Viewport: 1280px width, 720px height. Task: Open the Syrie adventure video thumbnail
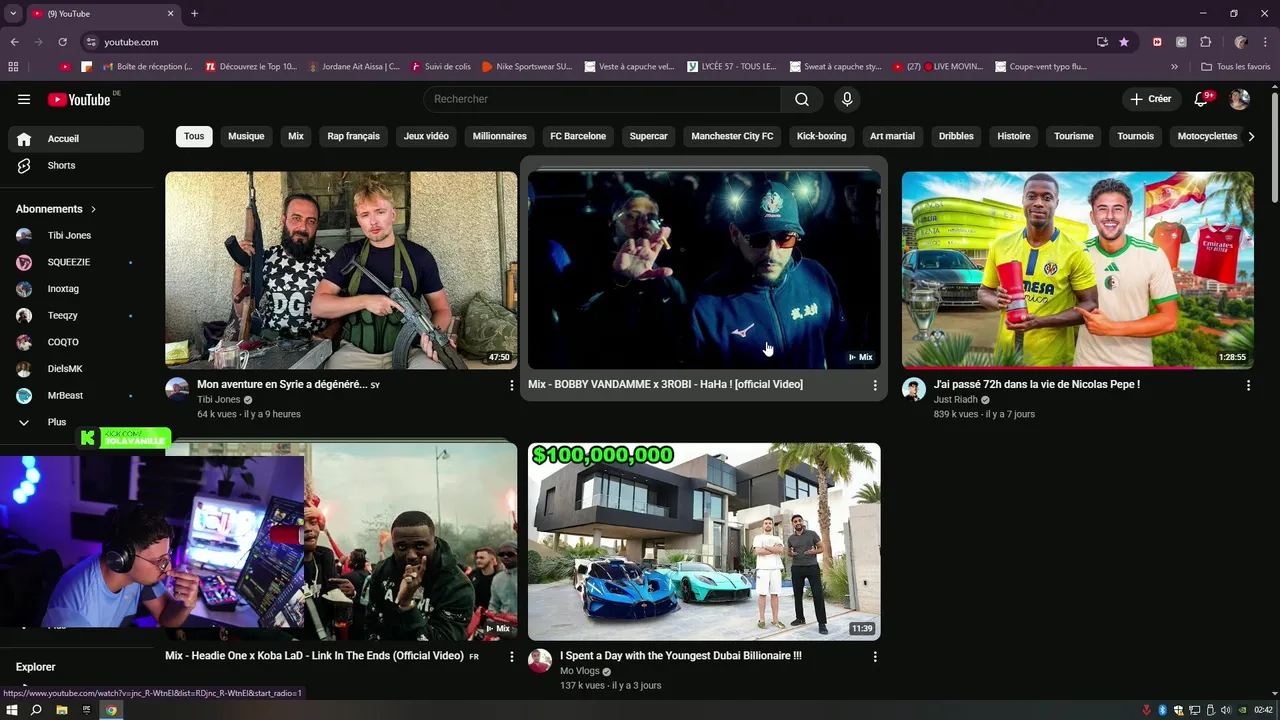click(x=341, y=270)
